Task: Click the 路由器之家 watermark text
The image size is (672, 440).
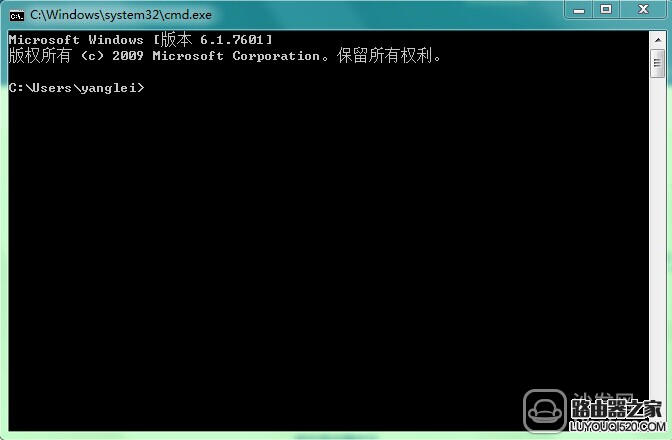Action: [616, 408]
